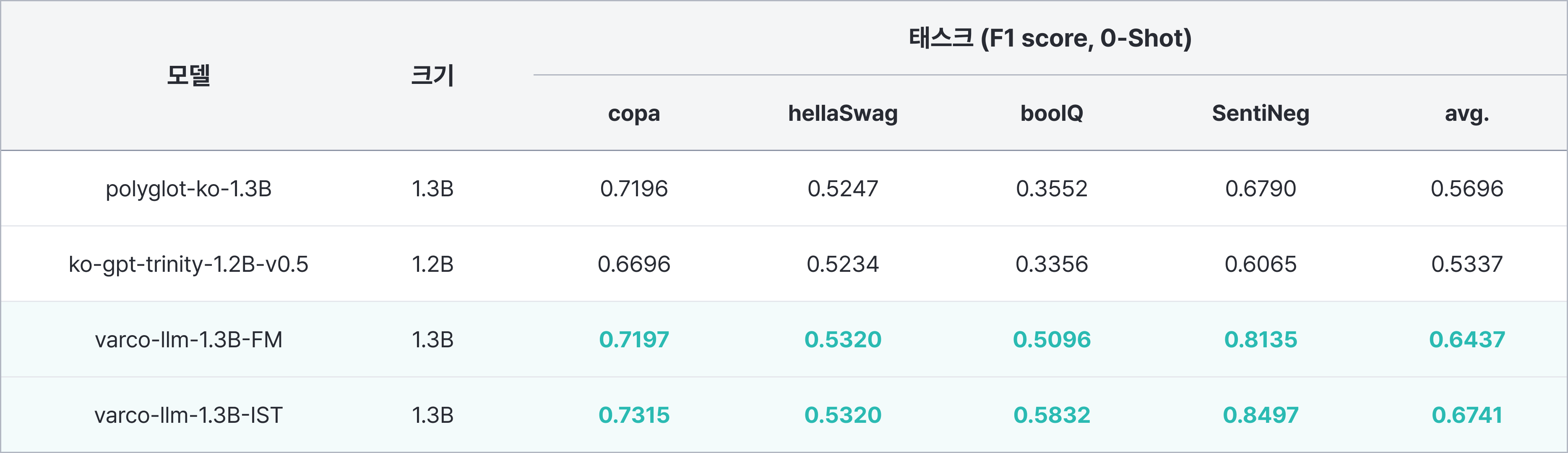Screen dimensions: 1568x453
Task: Click the SentiNeg column header
Action: [1260, 113]
